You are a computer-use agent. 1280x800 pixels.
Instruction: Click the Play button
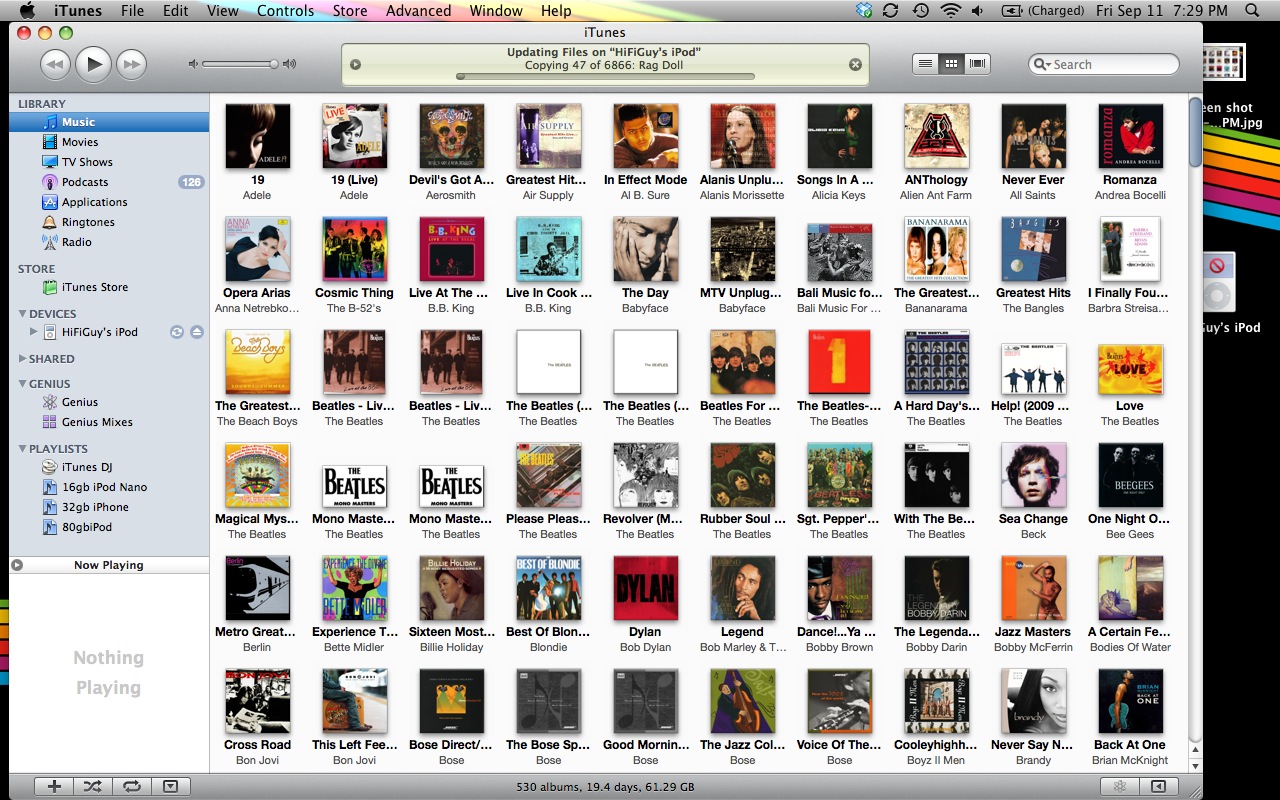click(93, 65)
